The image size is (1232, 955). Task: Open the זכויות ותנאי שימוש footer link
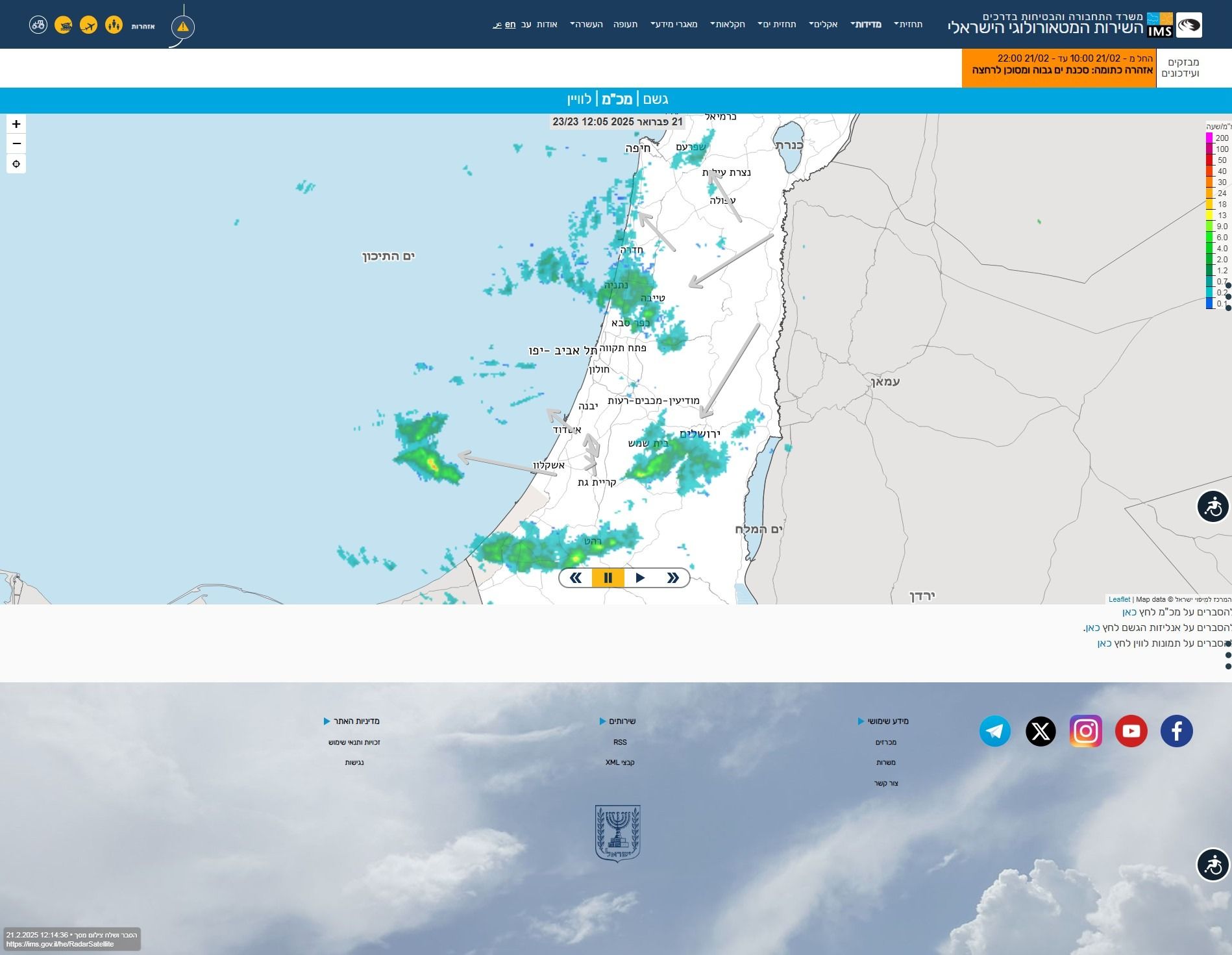point(354,742)
